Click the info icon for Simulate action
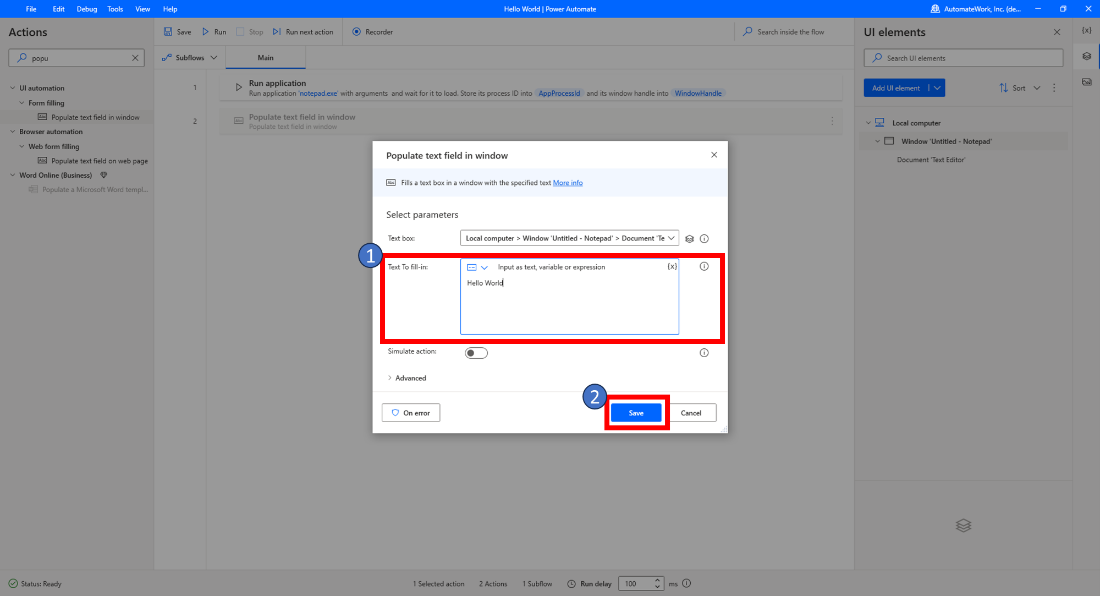The height and width of the screenshot is (596, 1100). tap(704, 353)
